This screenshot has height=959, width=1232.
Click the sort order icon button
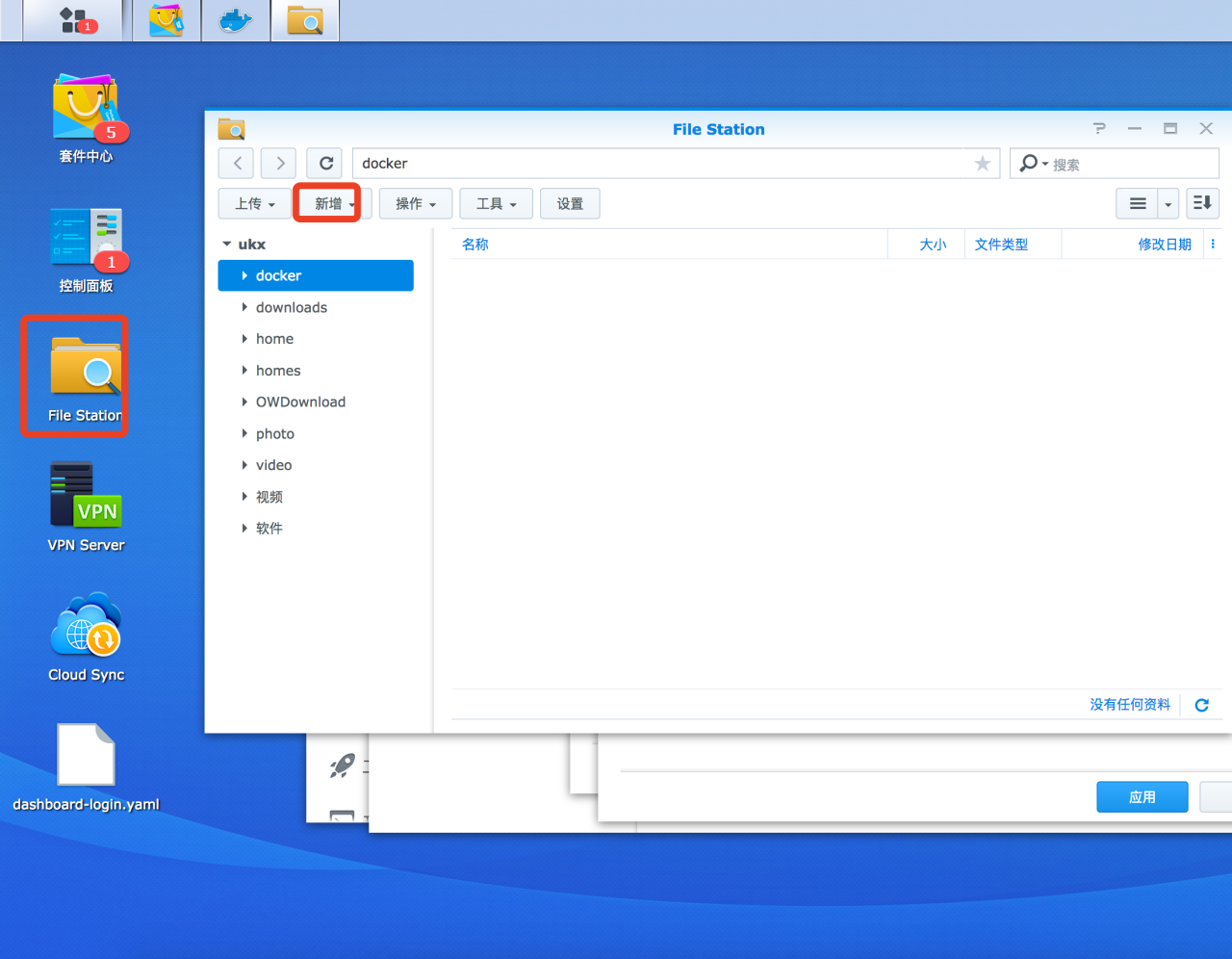point(1202,203)
